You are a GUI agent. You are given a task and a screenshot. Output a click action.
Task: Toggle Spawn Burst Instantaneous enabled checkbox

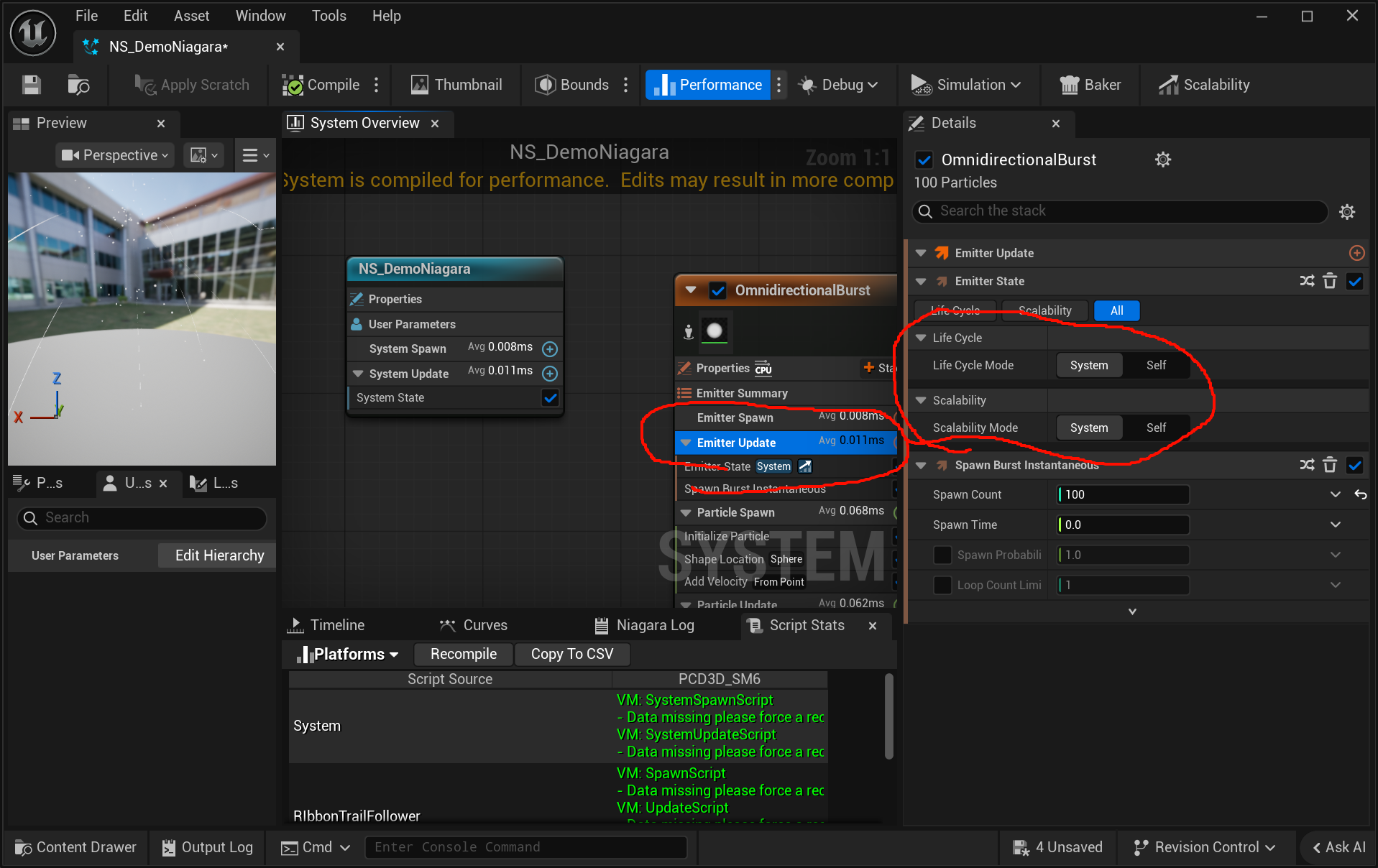1355,465
